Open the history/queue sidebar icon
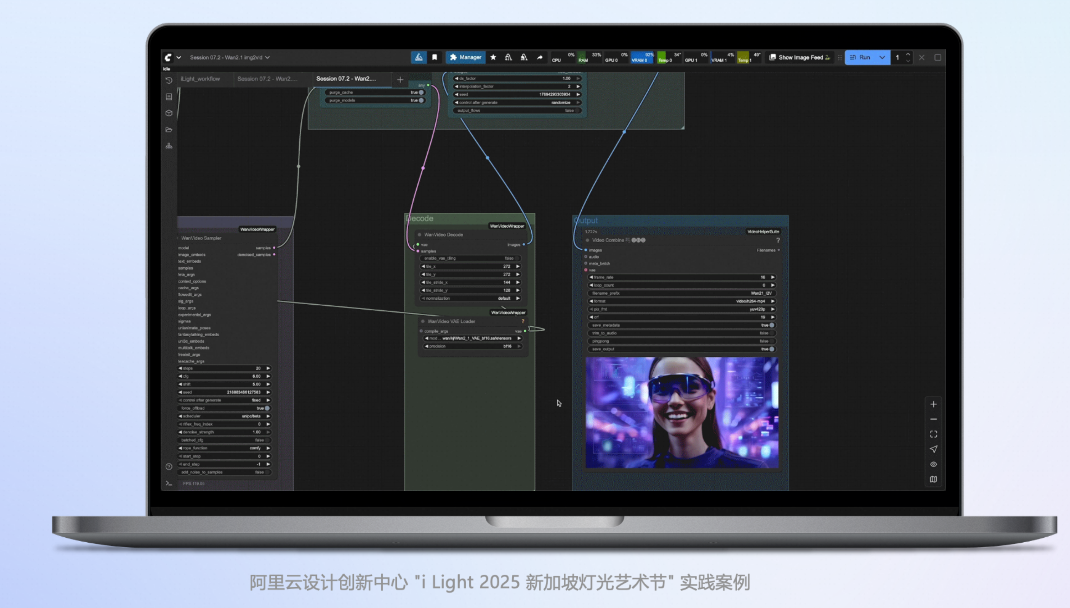The height and width of the screenshot is (608, 1070). 169,81
